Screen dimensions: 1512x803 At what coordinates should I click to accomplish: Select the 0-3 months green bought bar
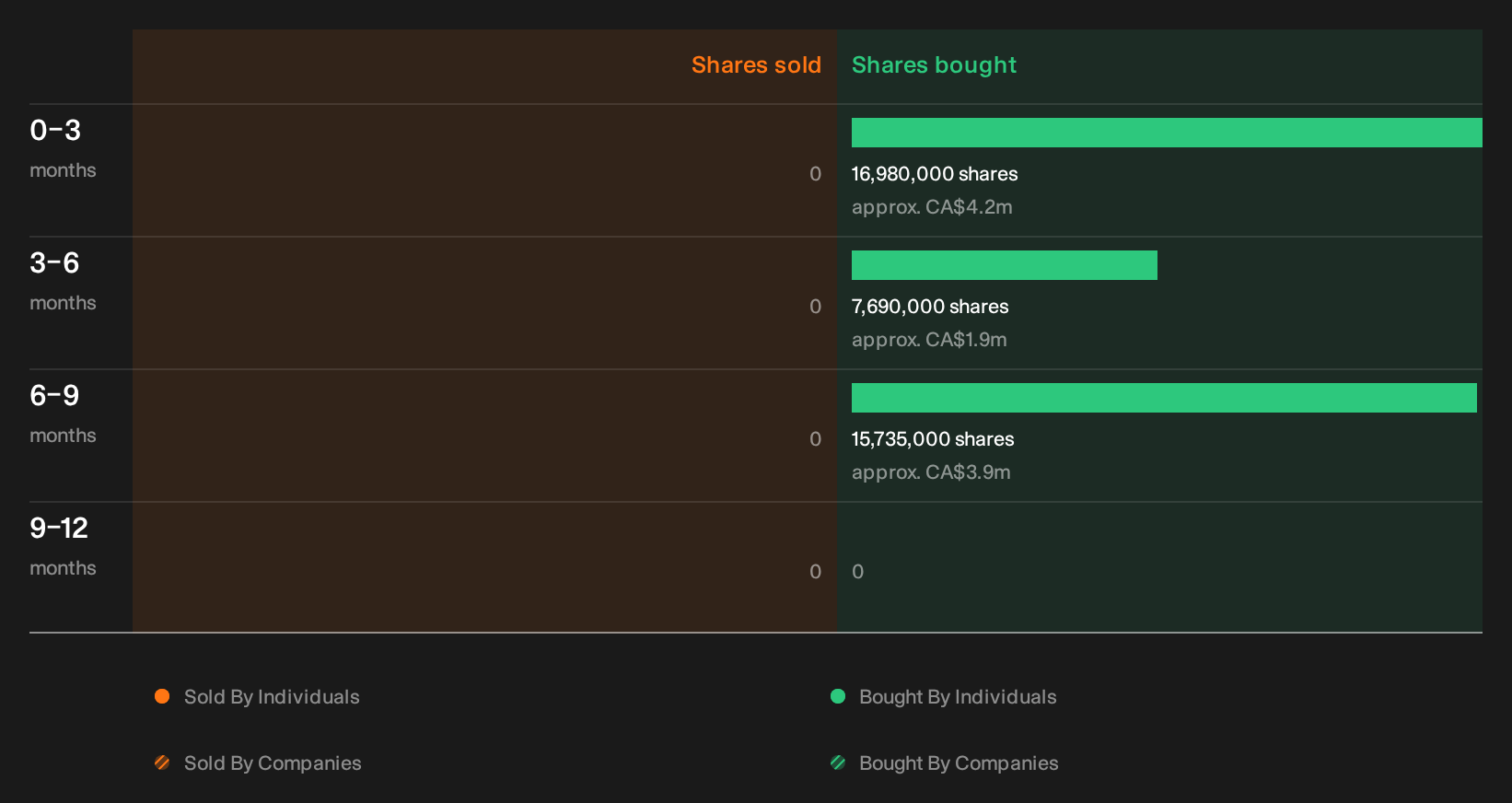[1167, 133]
